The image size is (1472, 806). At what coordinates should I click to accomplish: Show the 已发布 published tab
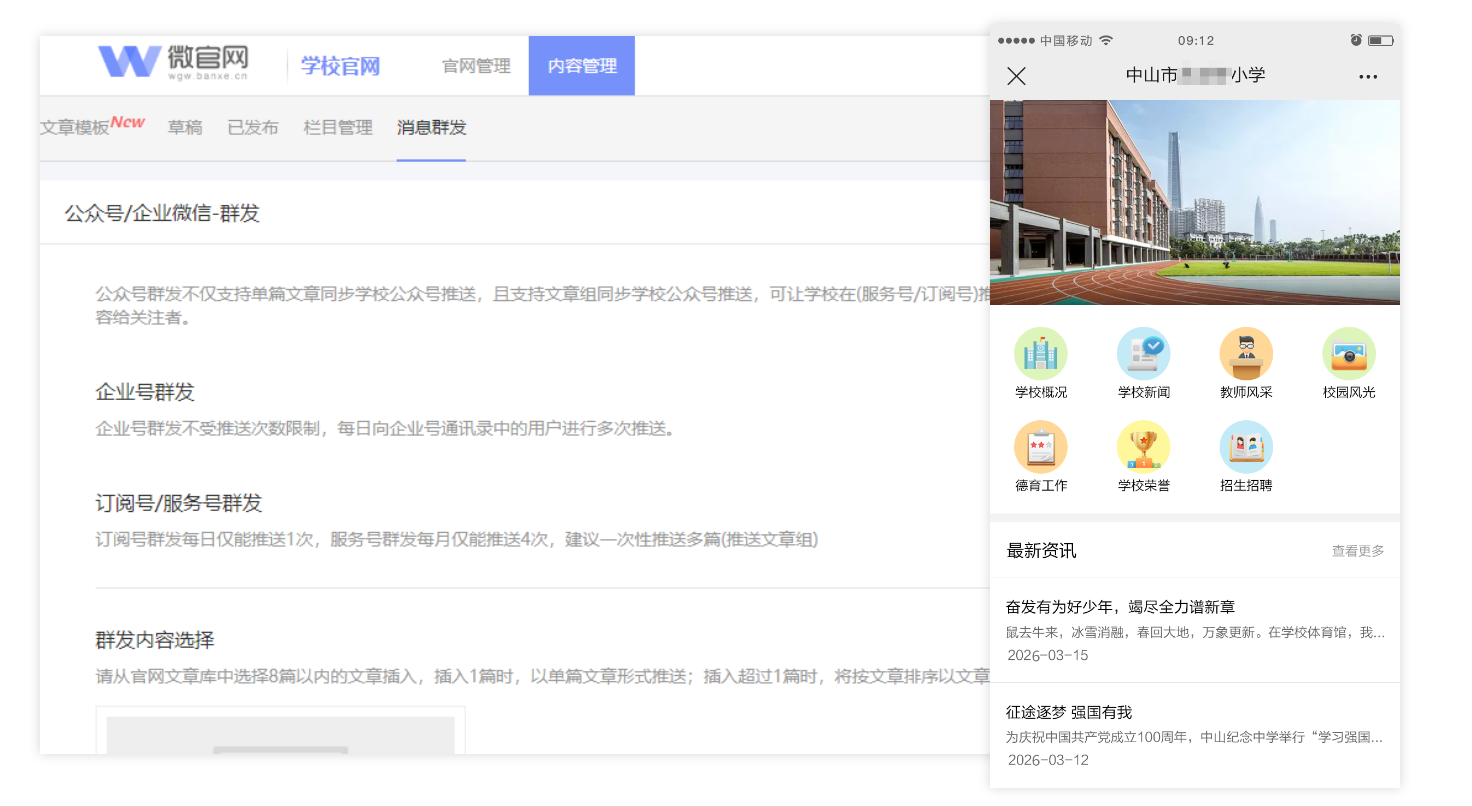[253, 127]
